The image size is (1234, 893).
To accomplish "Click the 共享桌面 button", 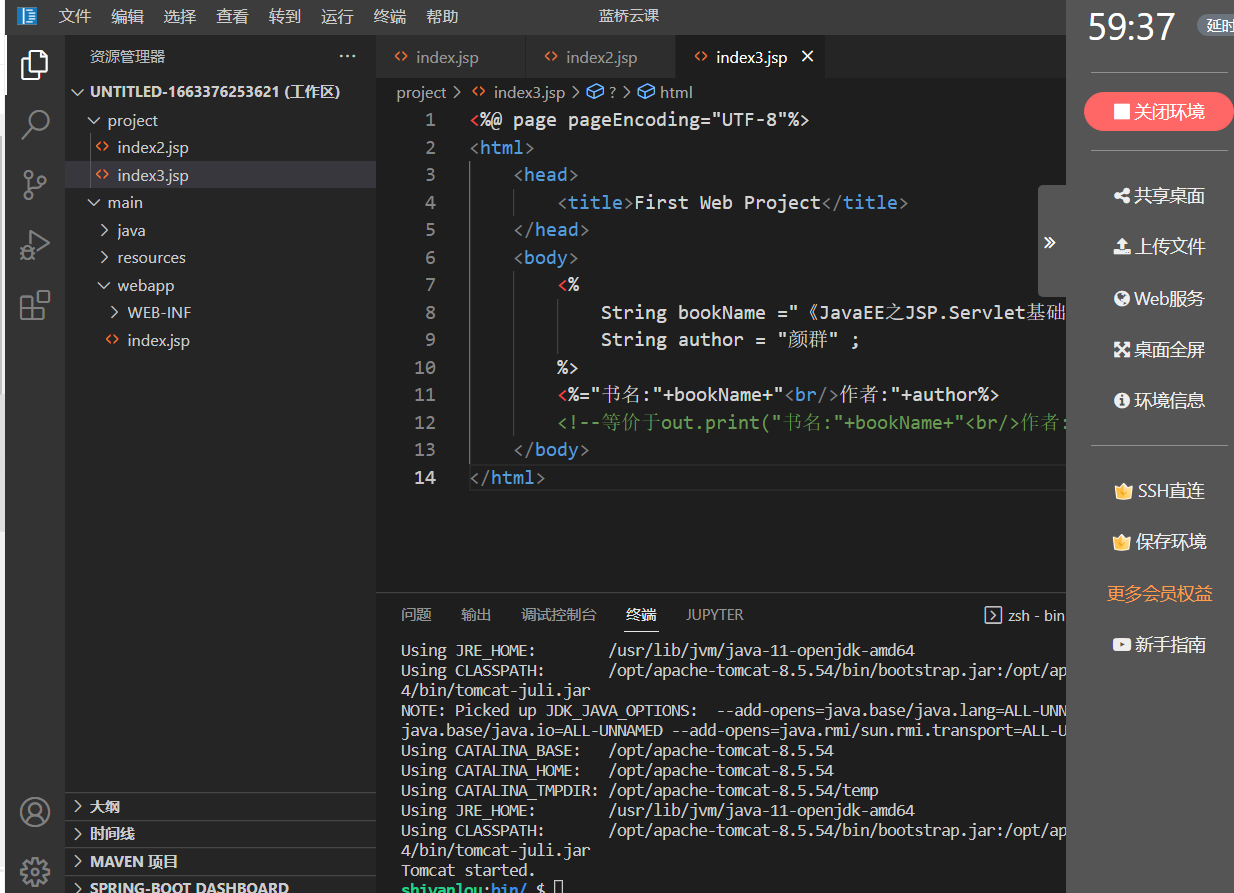I will click(x=1158, y=196).
